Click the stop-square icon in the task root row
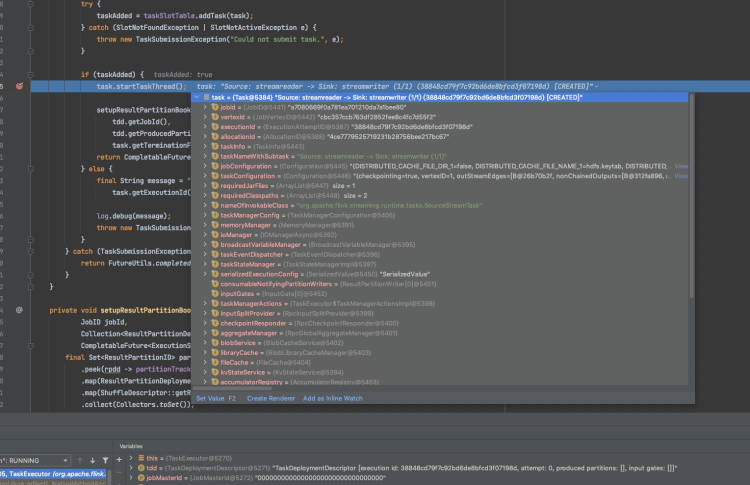The width and height of the screenshot is (750, 485). [206, 97]
